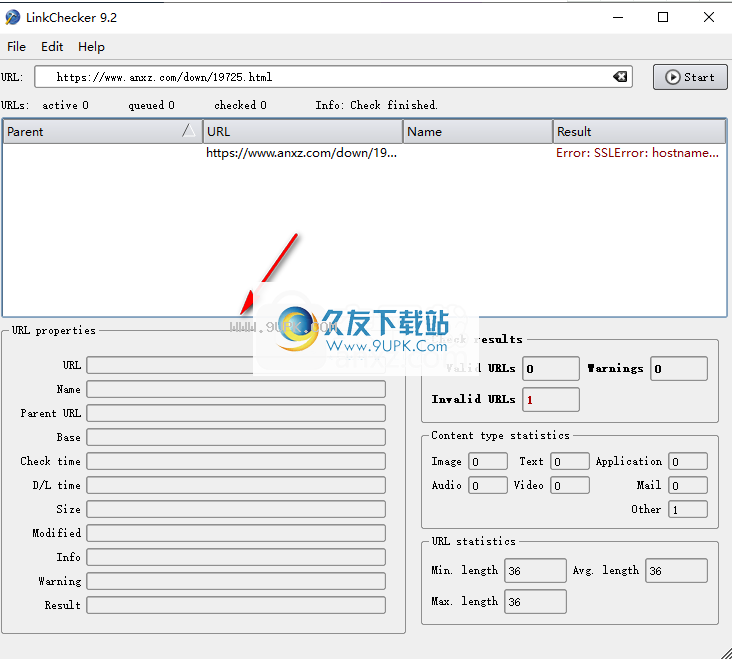Maximize the LinkChecker window
The height and width of the screenshot is (659, 732).
(663, 18)
